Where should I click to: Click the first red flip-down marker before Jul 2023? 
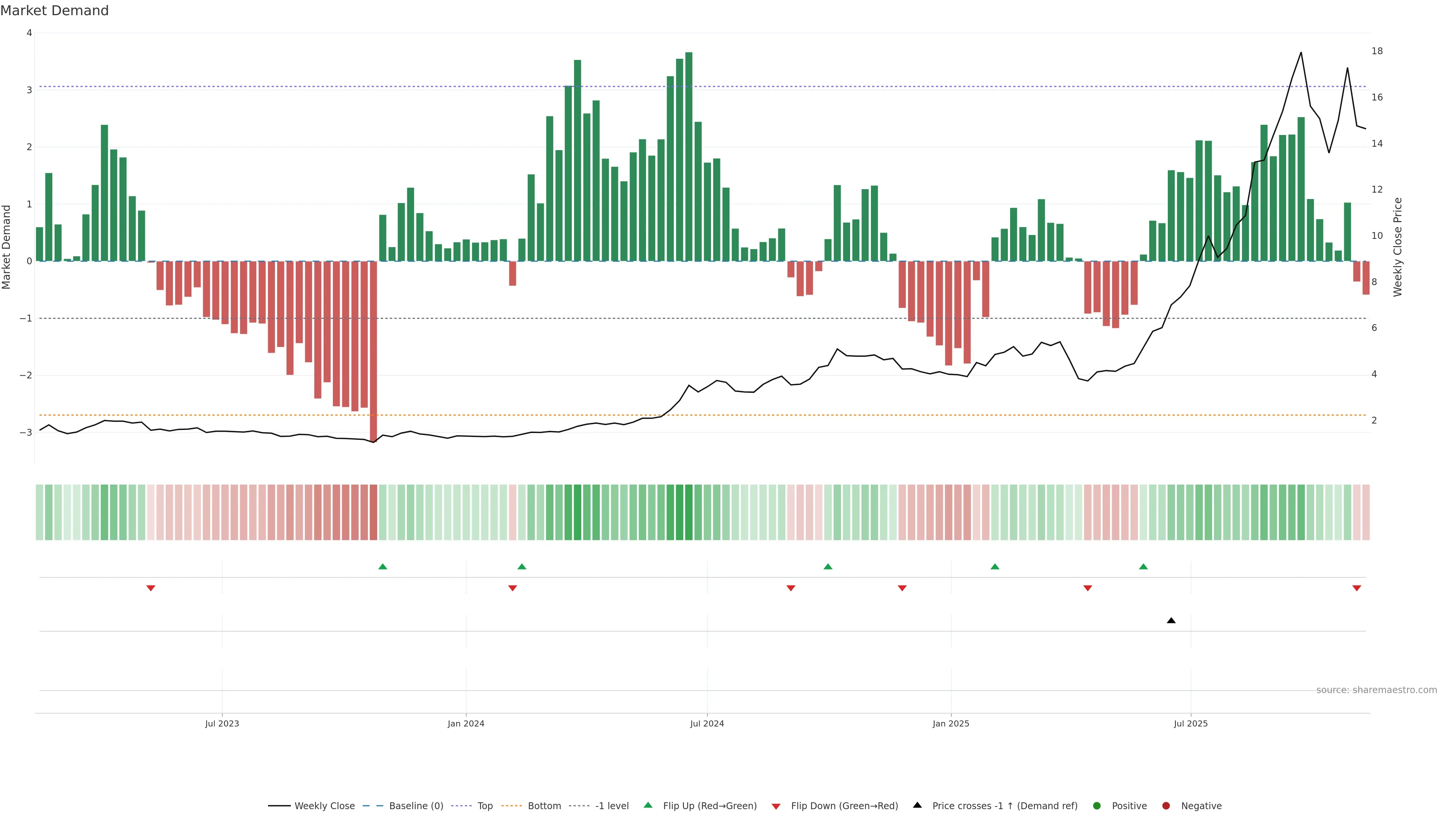151,588
